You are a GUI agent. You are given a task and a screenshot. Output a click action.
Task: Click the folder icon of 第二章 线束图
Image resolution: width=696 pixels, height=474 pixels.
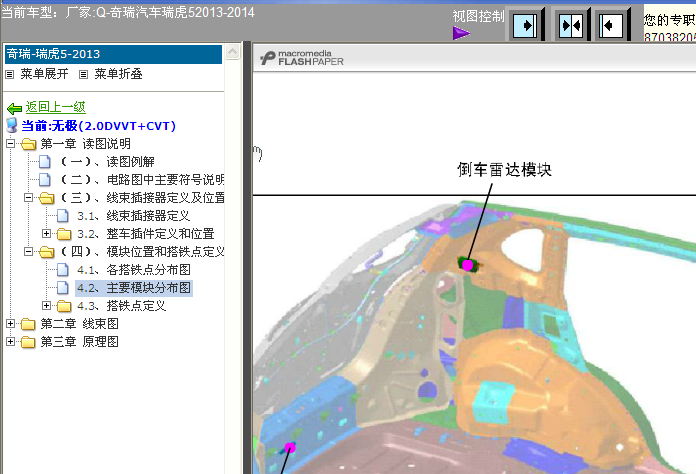tap(28, 324)
